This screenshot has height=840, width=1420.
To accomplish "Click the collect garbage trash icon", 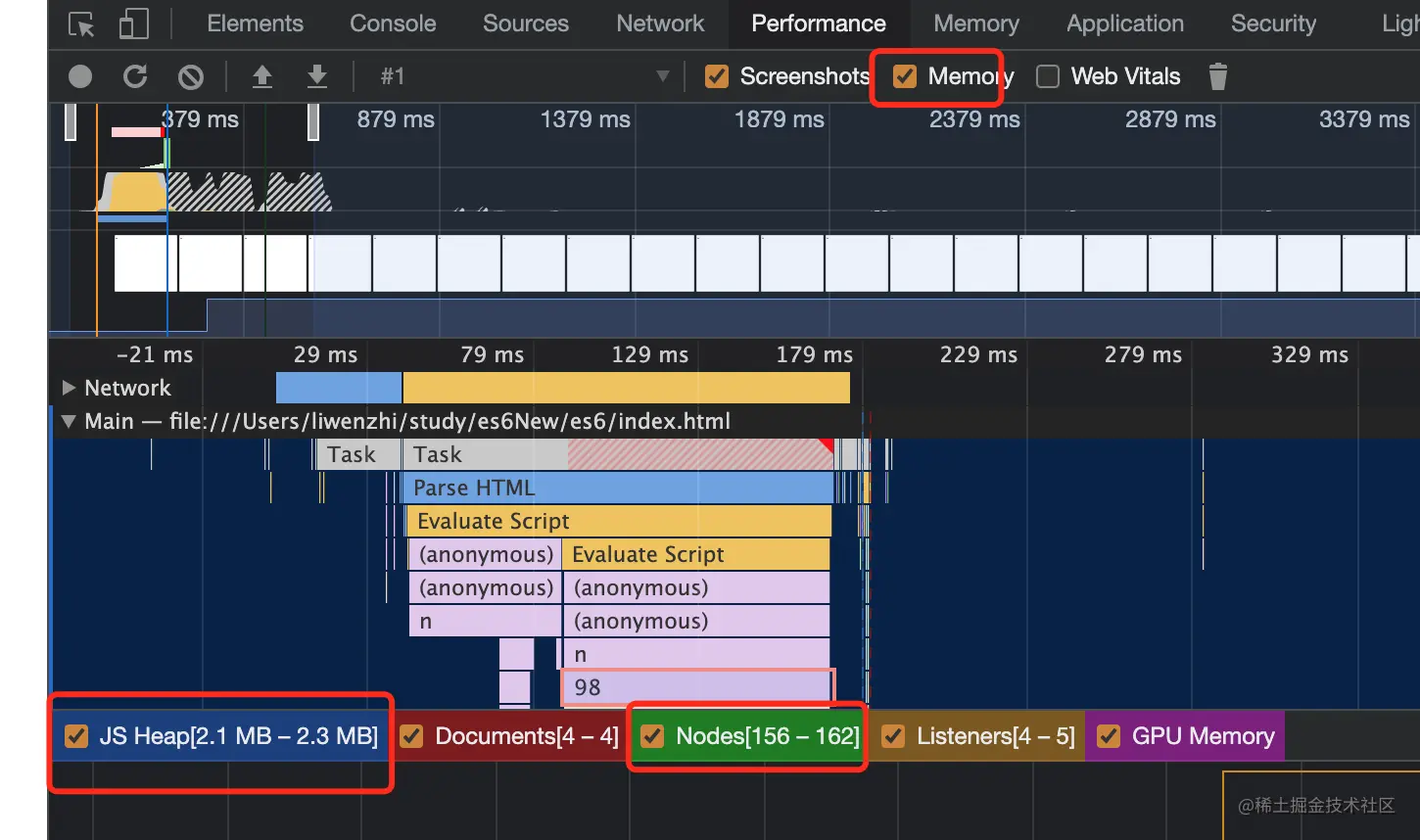I will click(x=1217, y=76).
